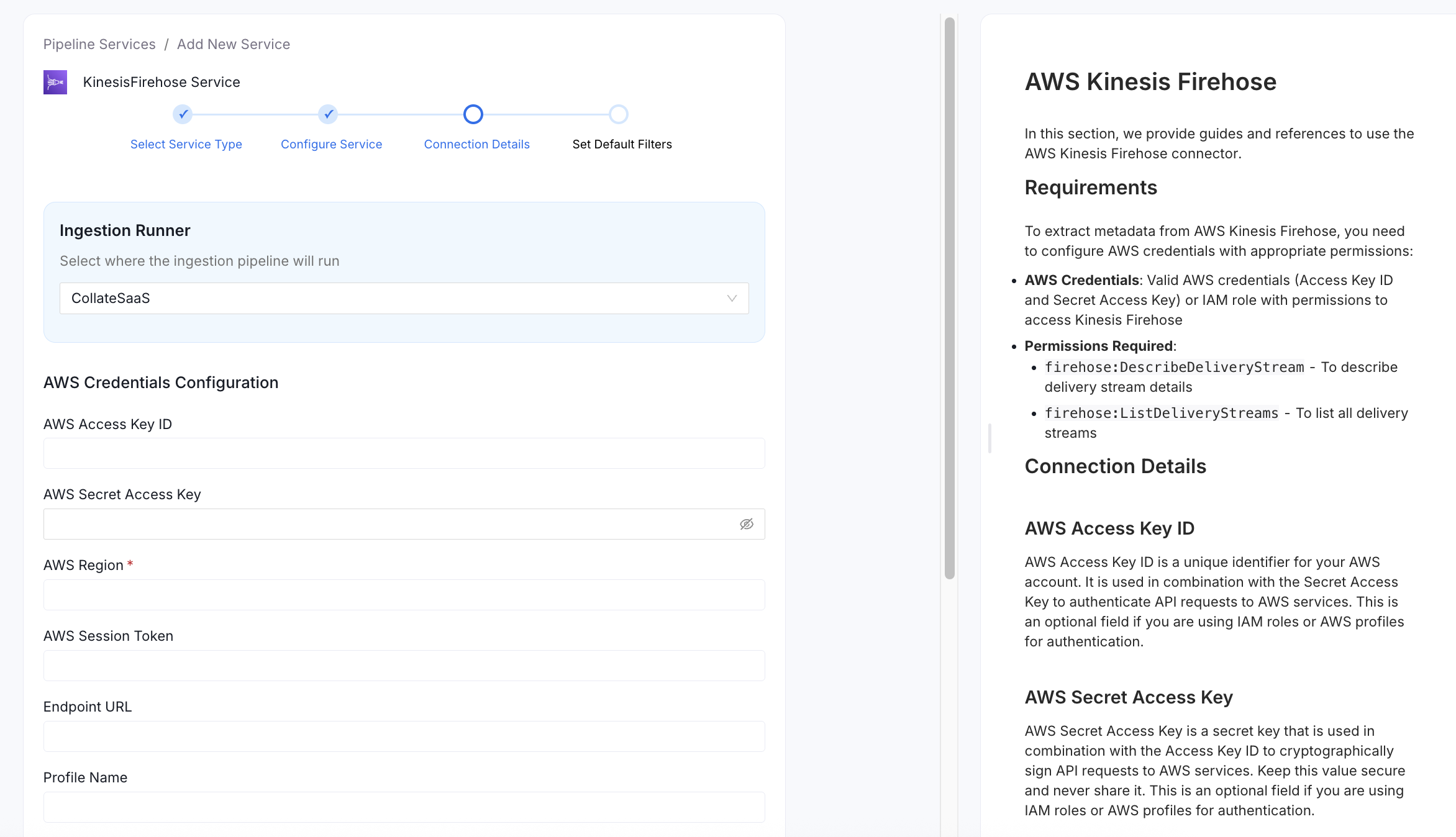
Task: Focus the AWS Access Key ID field
Action: [x=404, y=453]
